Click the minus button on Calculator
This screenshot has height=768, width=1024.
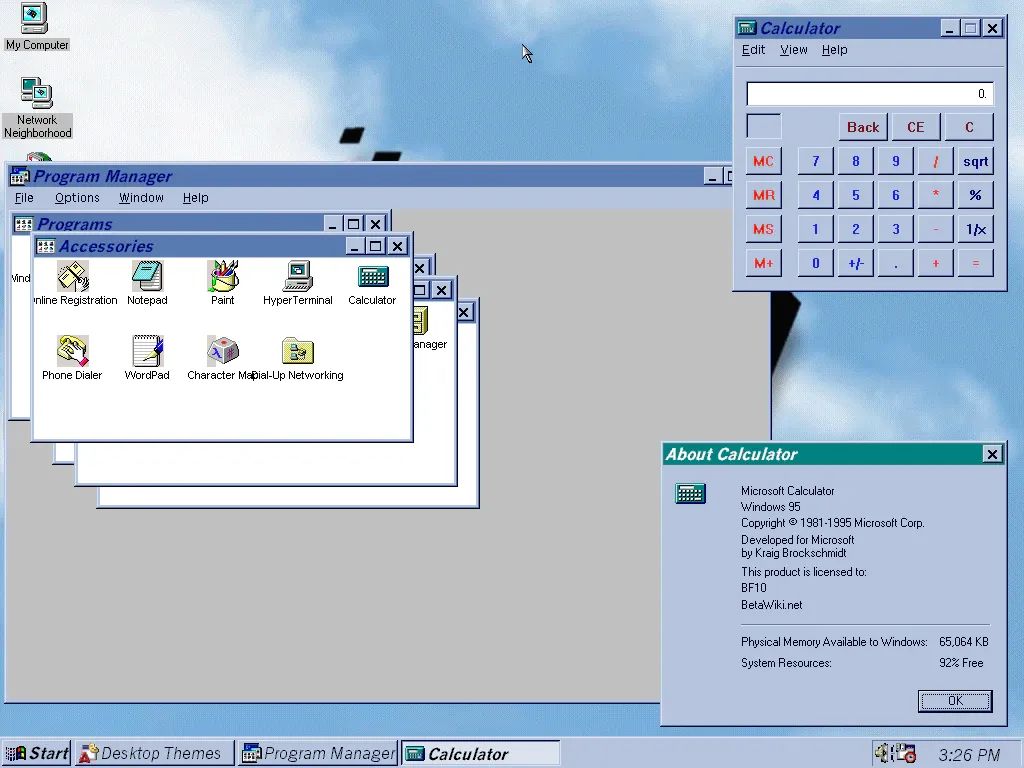coord(935,229)
